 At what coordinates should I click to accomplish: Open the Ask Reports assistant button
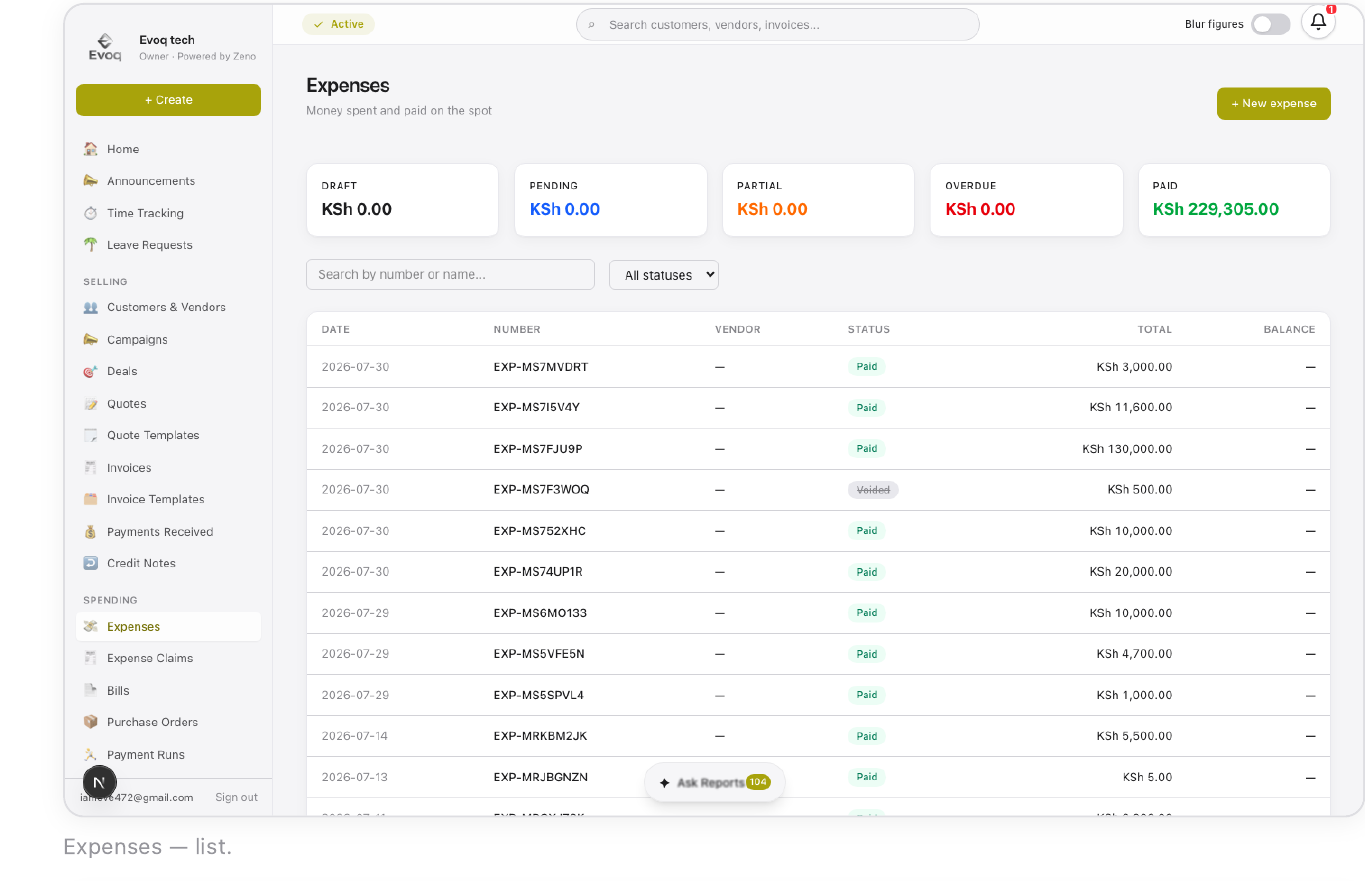pos(715,783)
